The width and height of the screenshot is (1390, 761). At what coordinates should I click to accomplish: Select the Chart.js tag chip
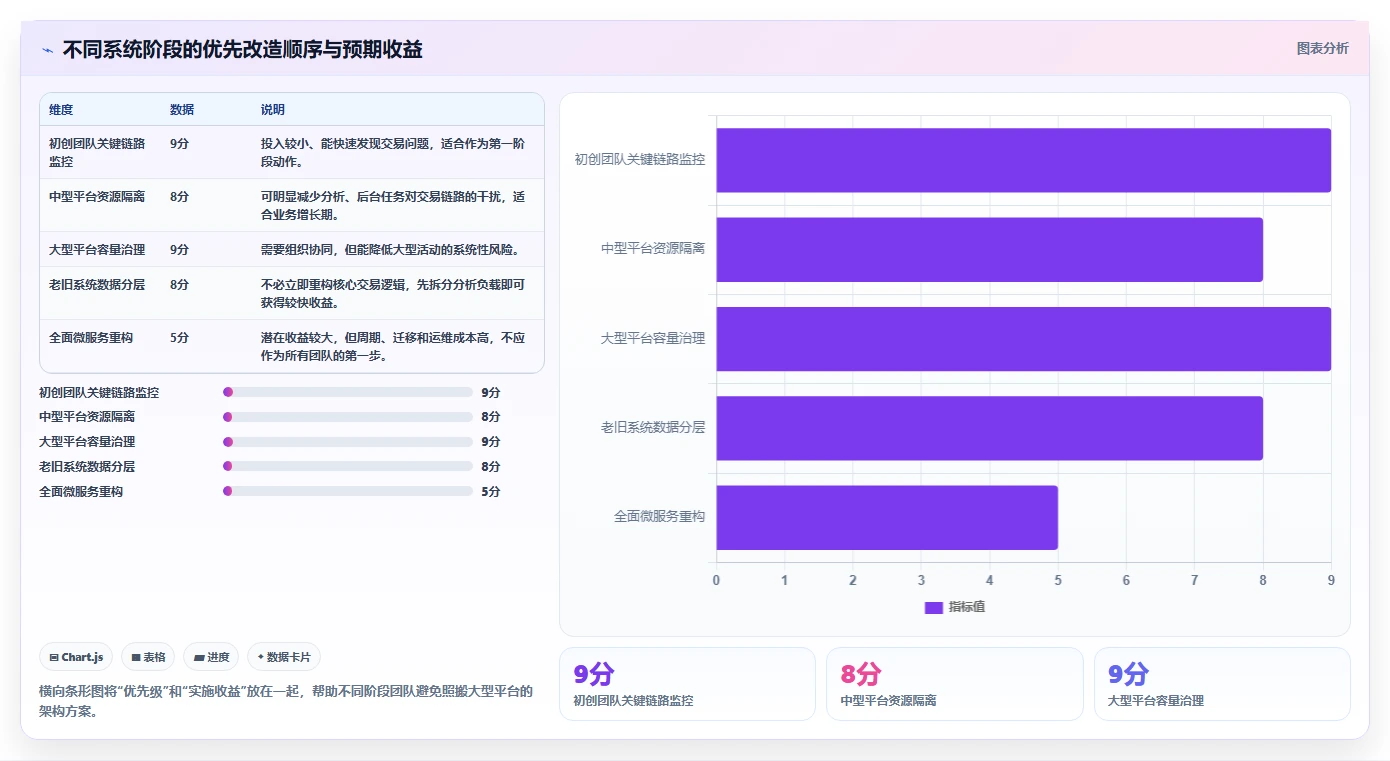77,657
